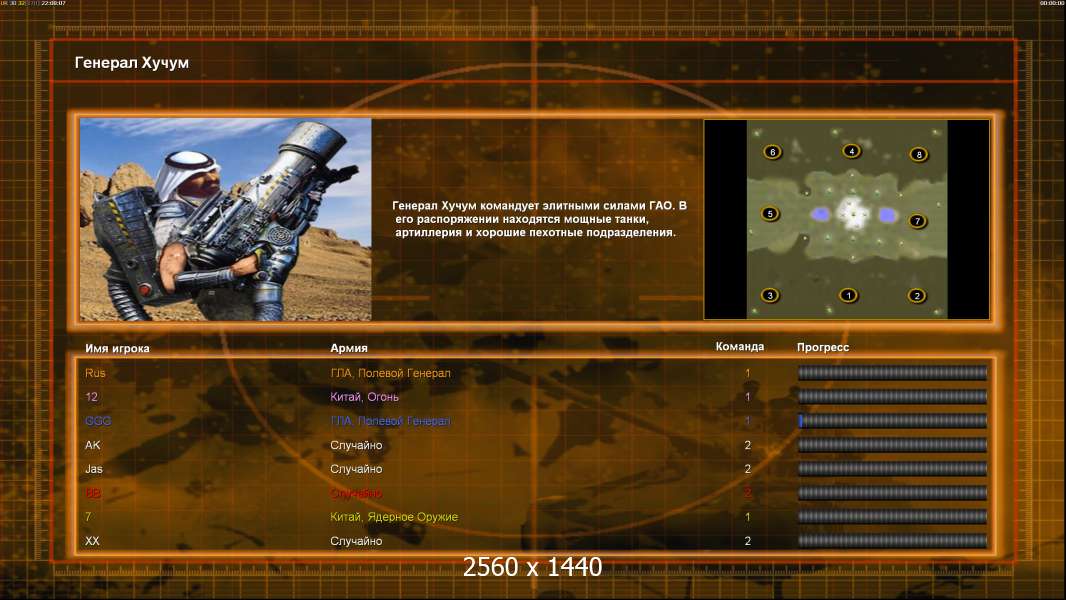Click team number 1 in player 12's row
The width and height of the screenshot is (1066, 600).
click(747, 397)
